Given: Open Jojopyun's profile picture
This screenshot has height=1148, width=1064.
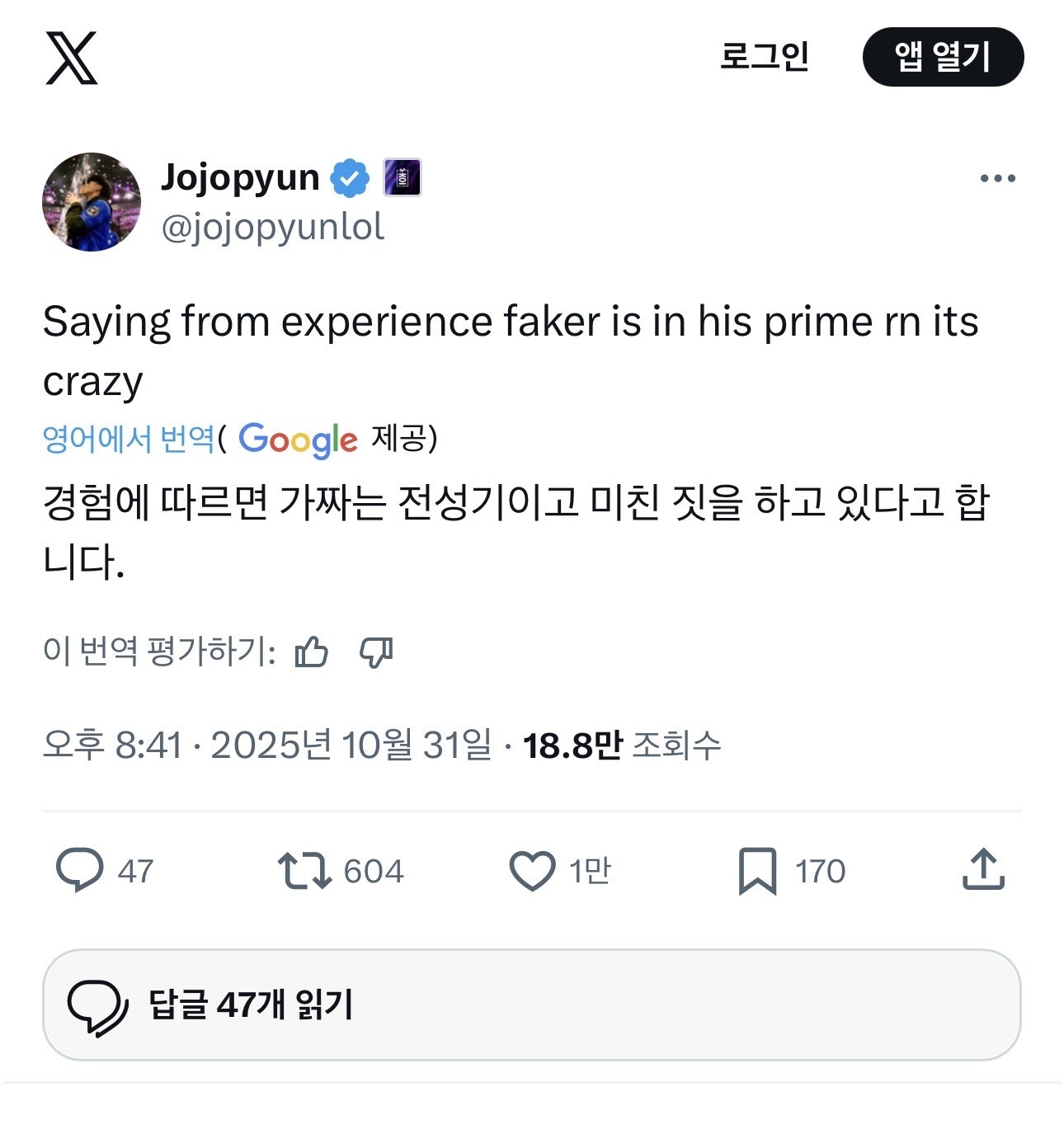Looking at the screenshot, I should tap(92, 202).
